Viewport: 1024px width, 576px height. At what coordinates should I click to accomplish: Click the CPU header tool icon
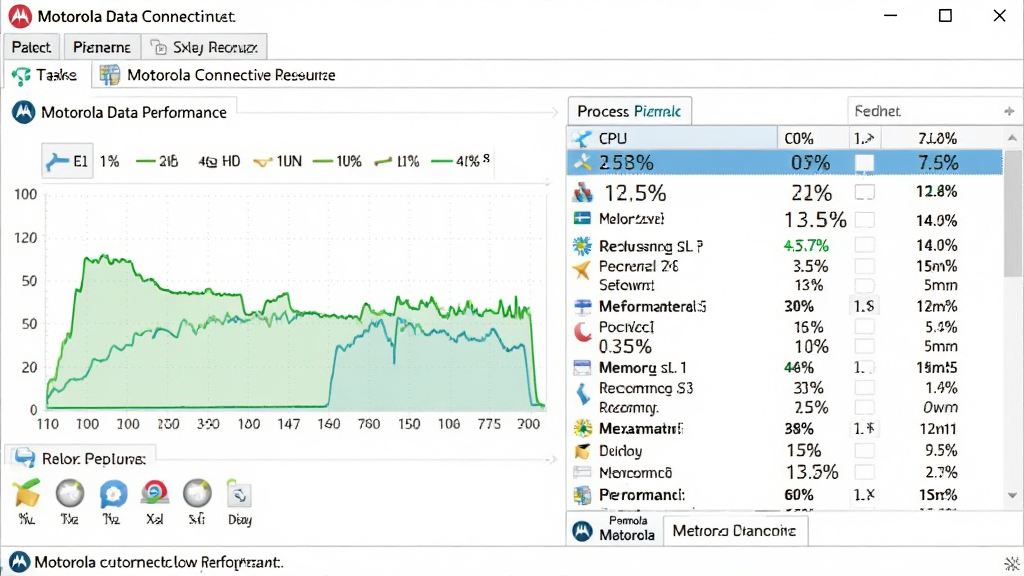[x=581, y=138]
